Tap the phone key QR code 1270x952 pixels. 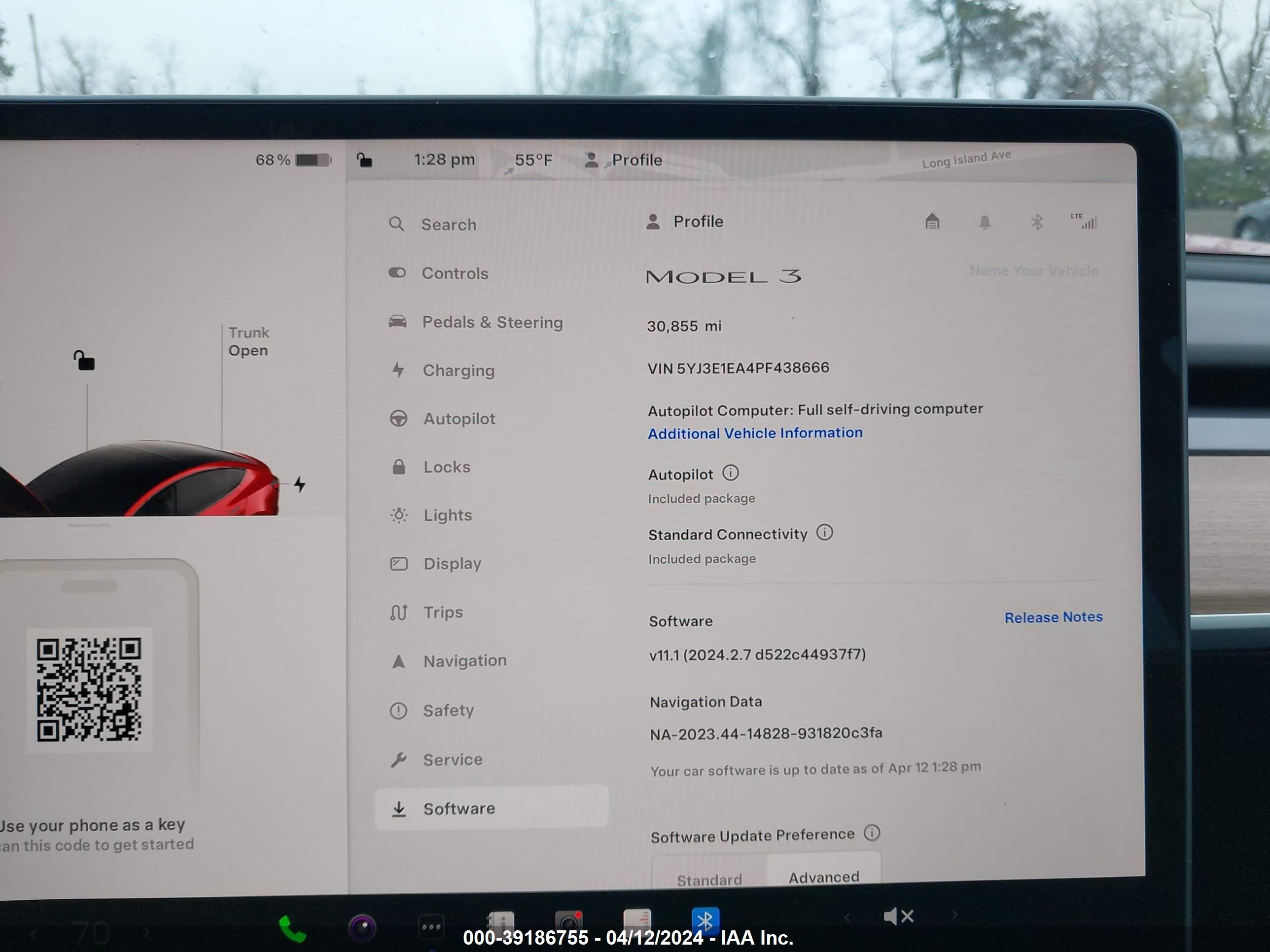click(x=90, y=689)
